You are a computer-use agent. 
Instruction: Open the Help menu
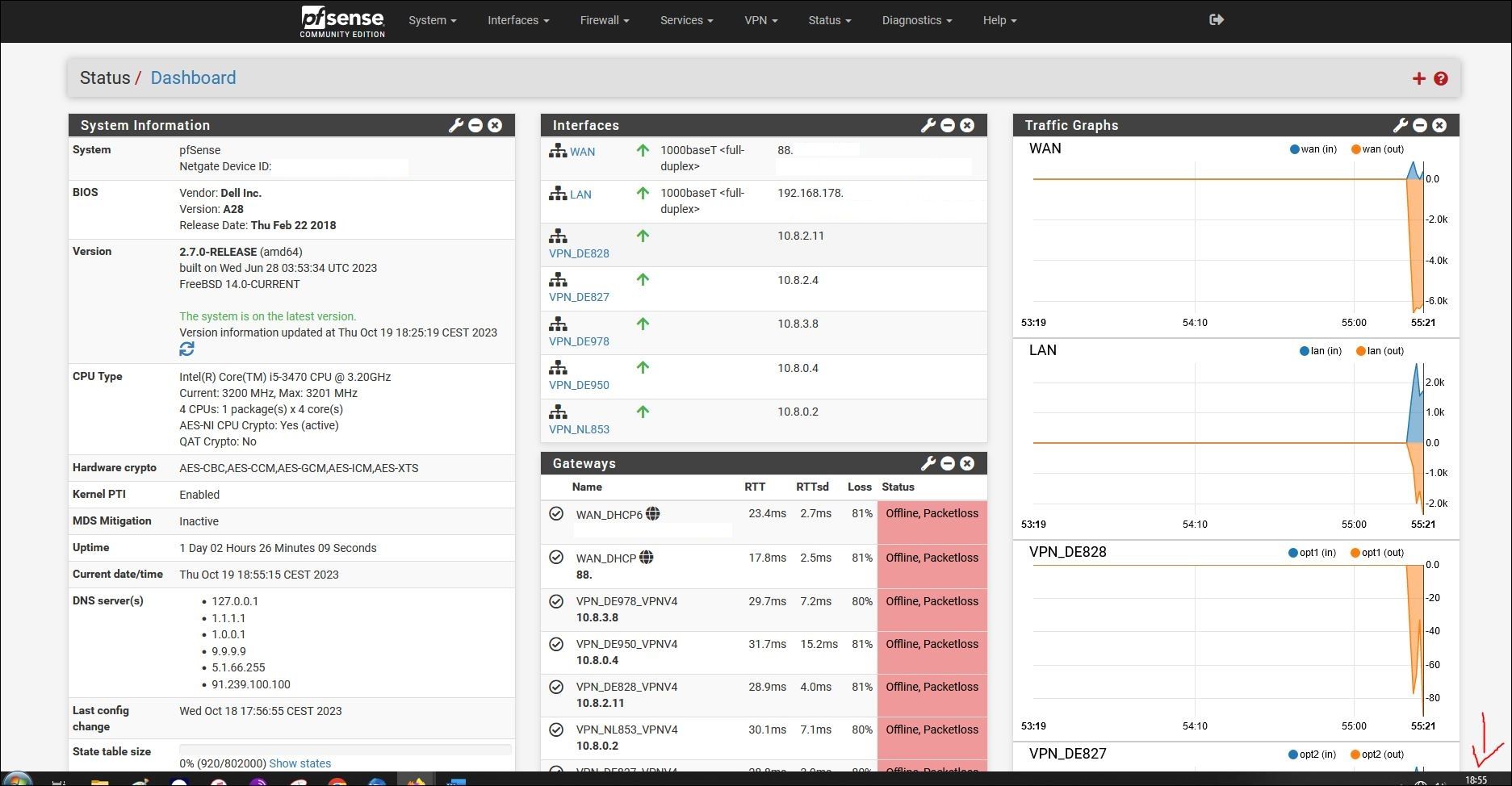pyautogui.click(x=999, y=20)
